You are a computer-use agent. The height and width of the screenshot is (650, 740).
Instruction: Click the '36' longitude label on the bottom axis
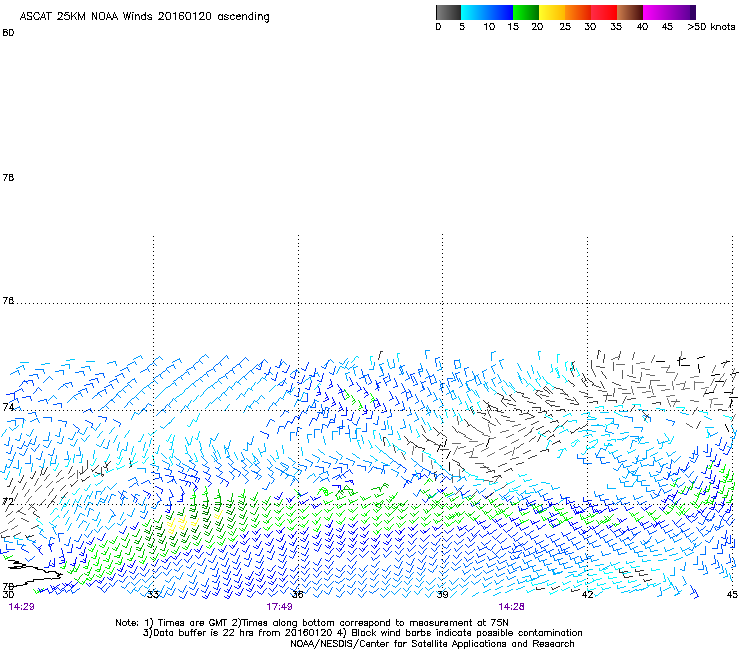click(298, 594)
